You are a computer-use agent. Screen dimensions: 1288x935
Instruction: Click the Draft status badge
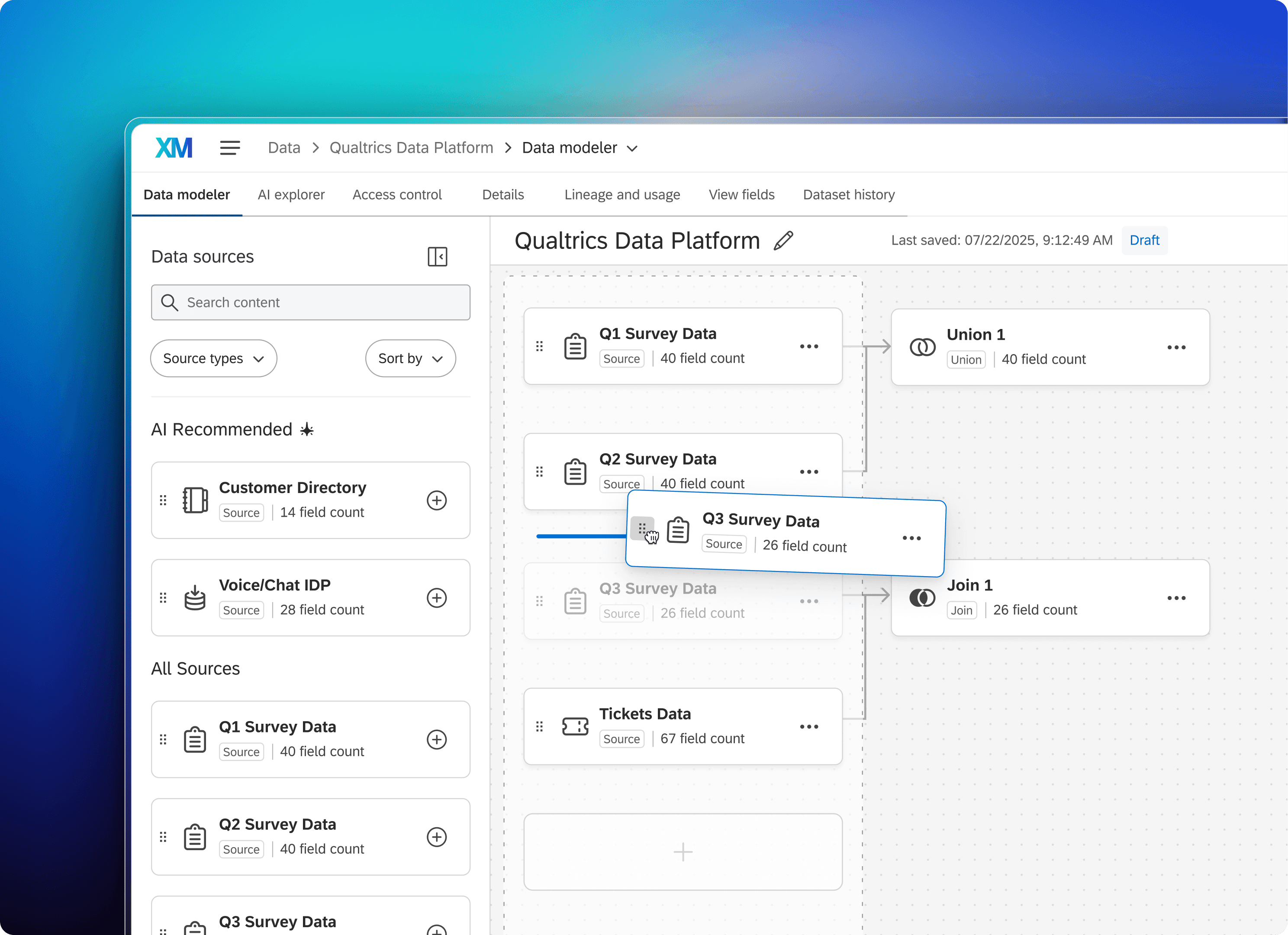coord(1144,240)
